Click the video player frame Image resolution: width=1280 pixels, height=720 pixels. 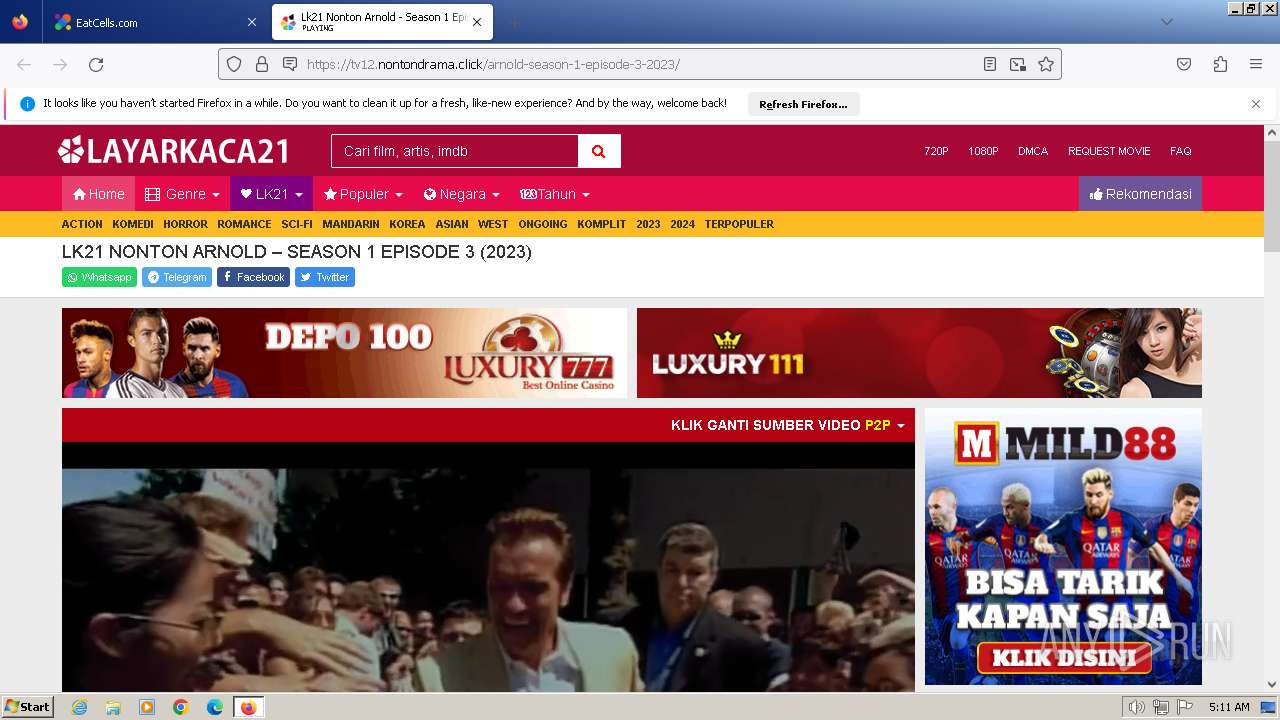point(488,567)
